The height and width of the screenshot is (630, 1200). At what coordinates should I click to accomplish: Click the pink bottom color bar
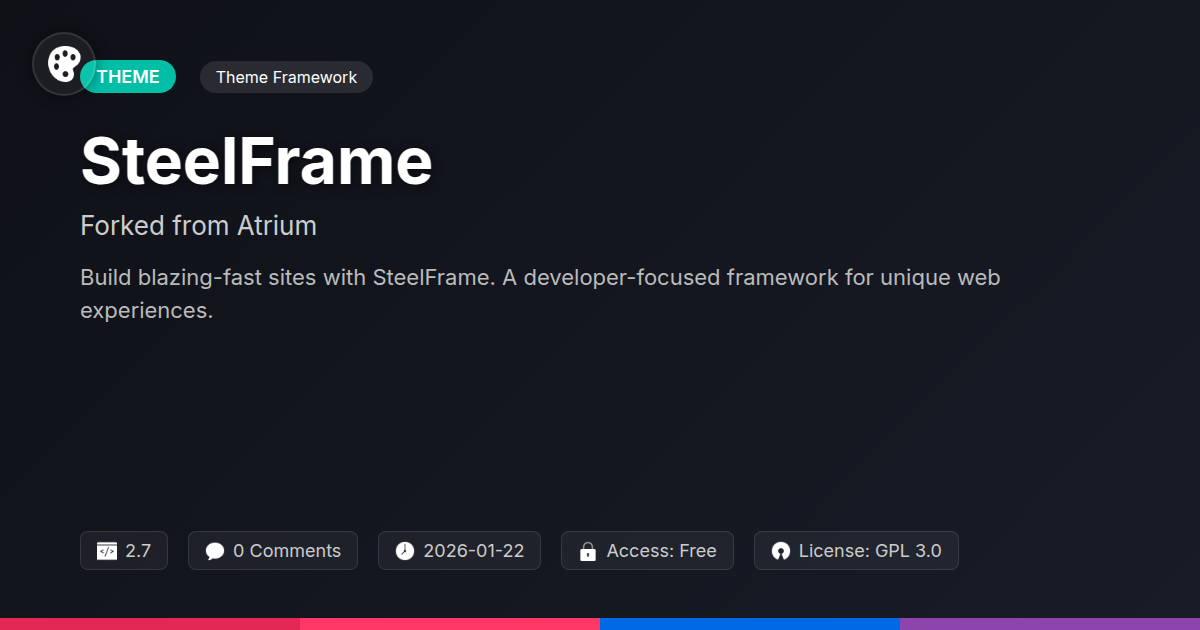pyautogui.click(x=450, y=623)
